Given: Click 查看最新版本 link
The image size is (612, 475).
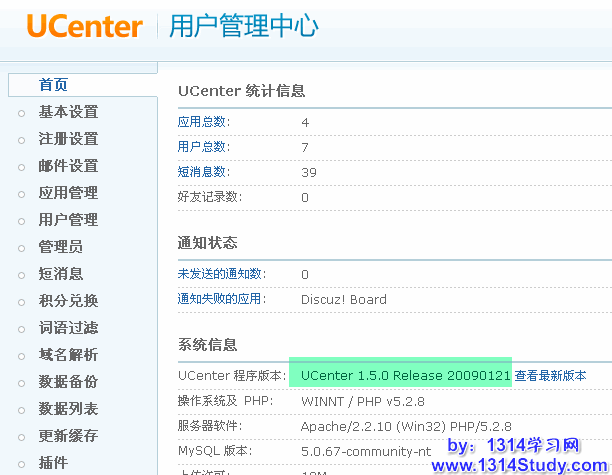Looking at the screenshot, I should click(x=550, y=376).
